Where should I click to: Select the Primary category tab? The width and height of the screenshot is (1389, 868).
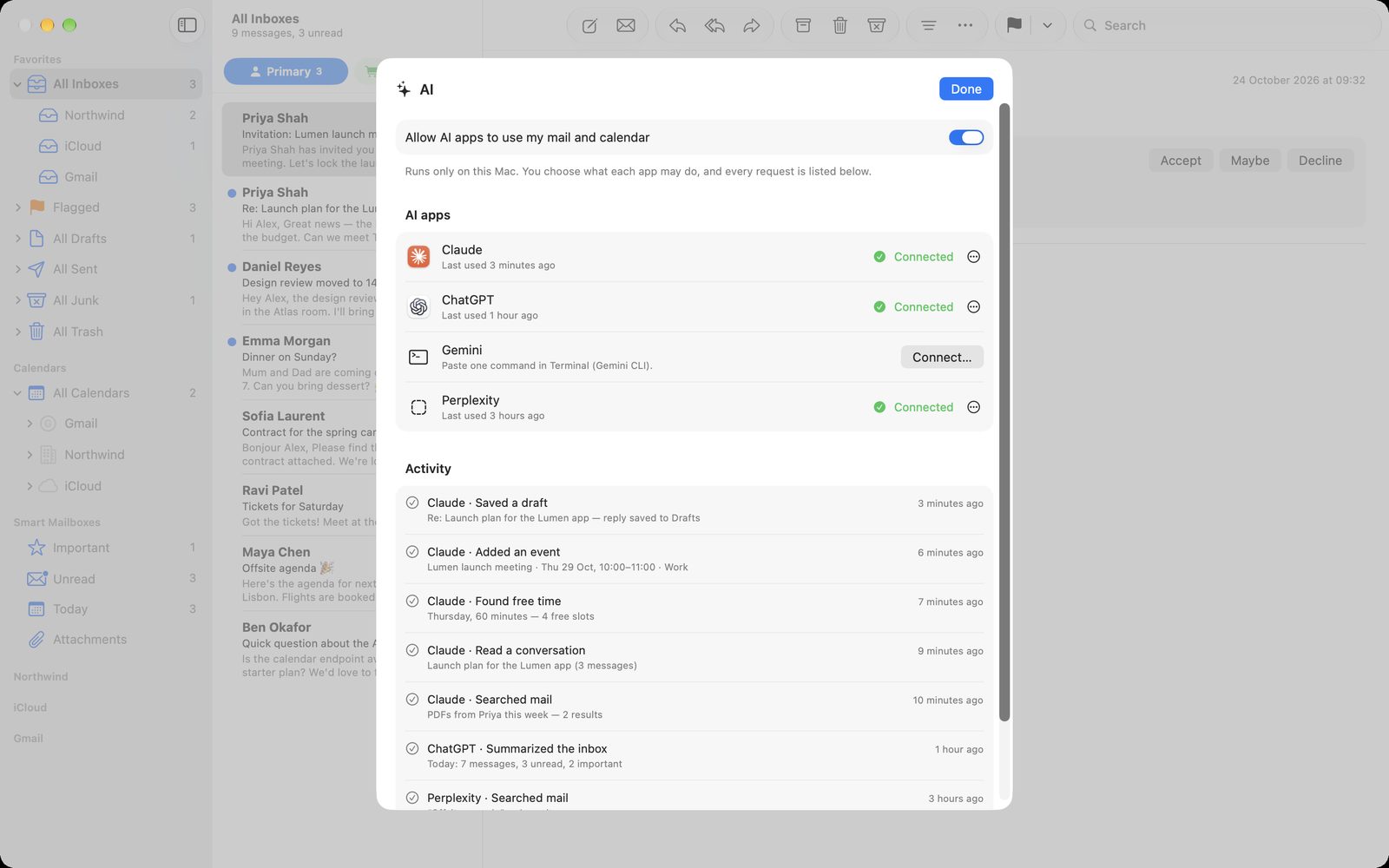(286, 71)
